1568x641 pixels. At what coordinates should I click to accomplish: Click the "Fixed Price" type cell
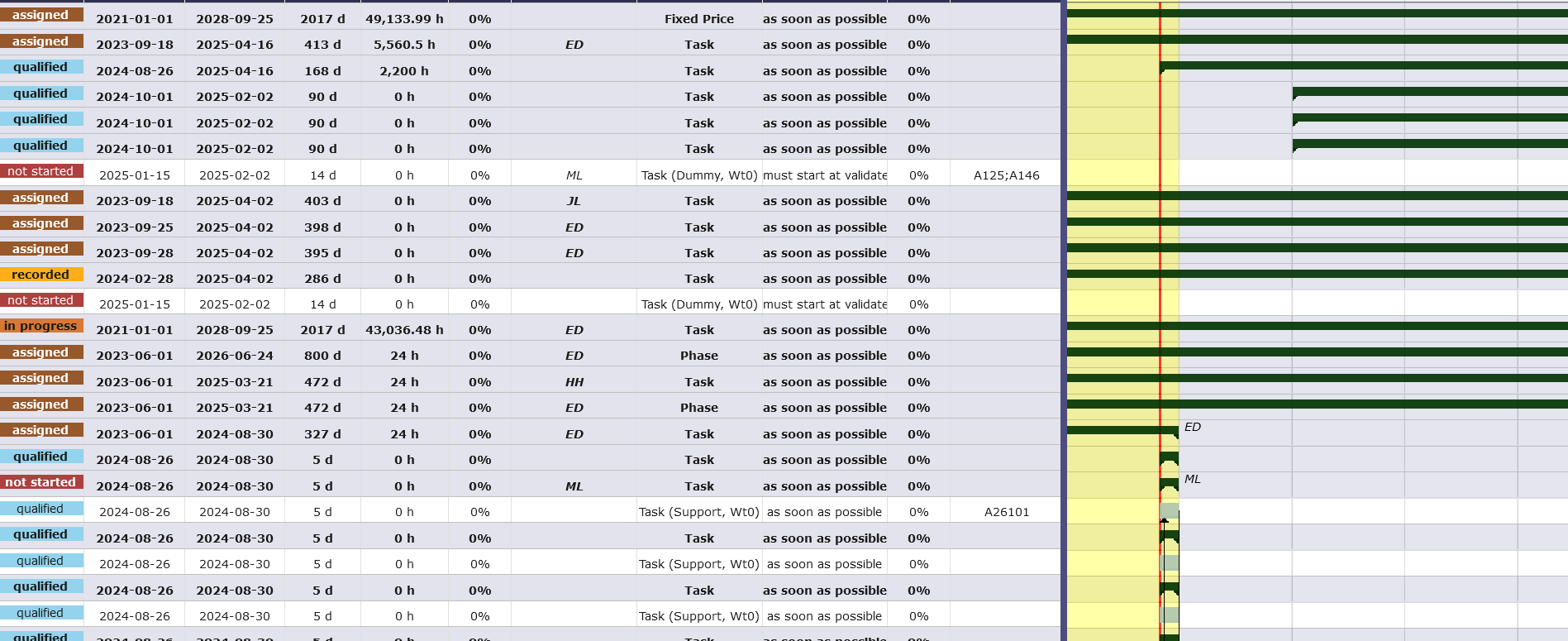point(698,19)
